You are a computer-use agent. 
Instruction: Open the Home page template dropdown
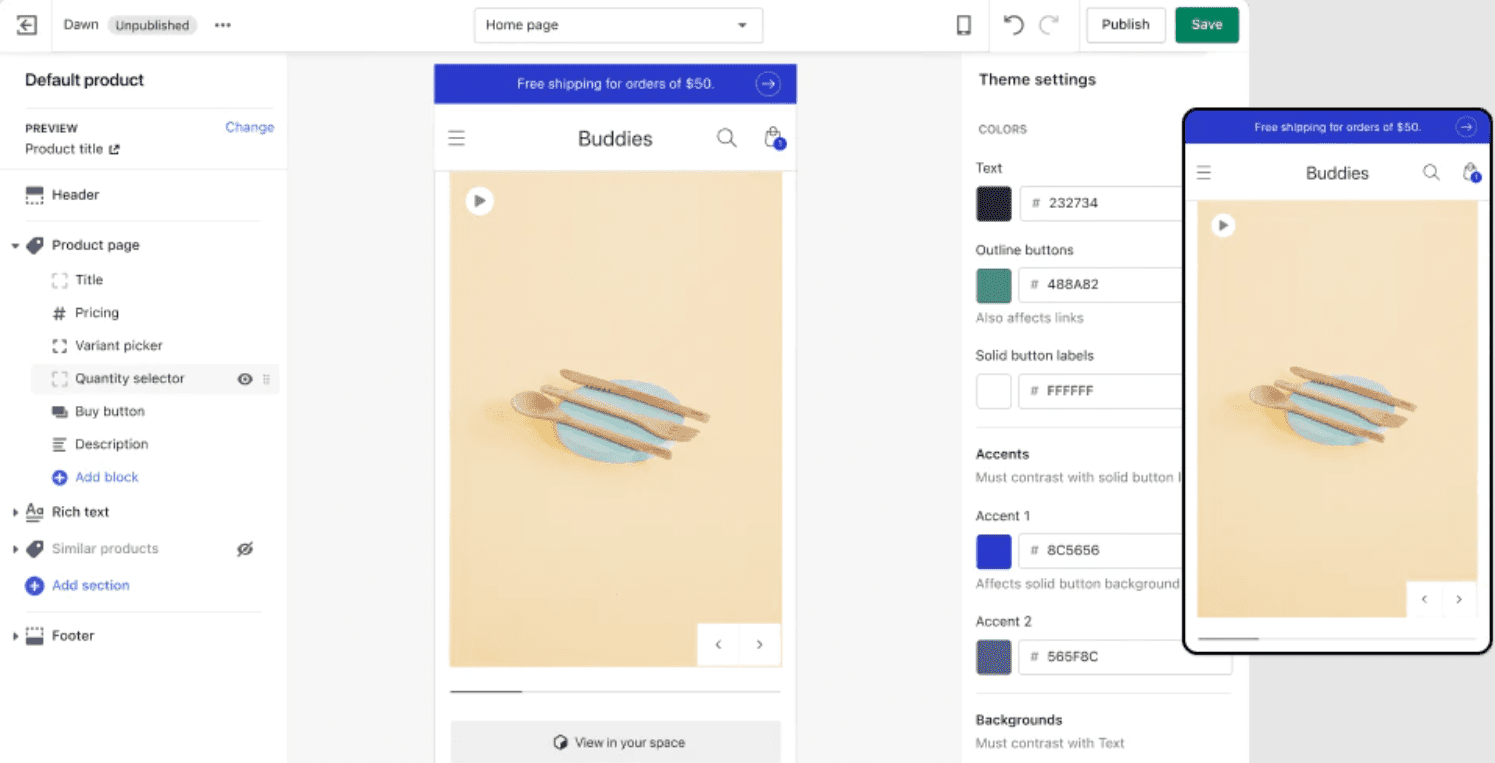click(x=617, y=26)
